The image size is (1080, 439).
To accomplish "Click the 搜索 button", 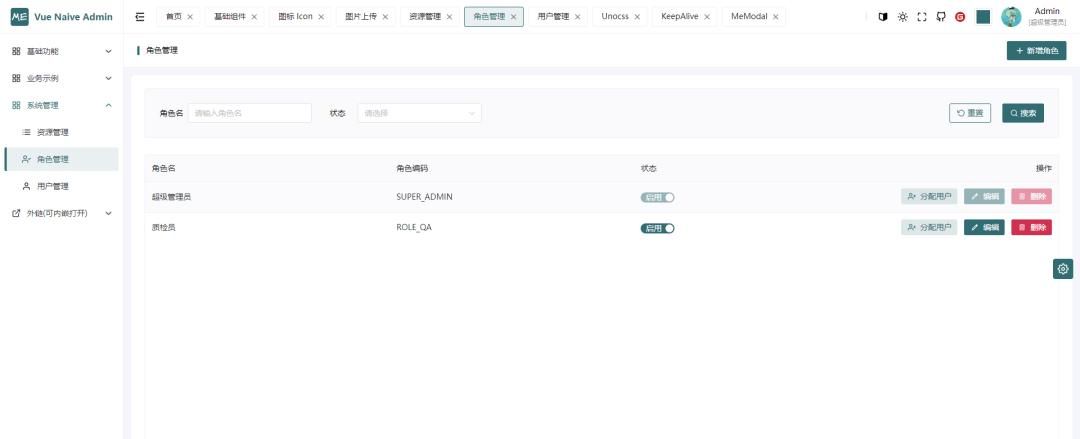I will [1023, 113].
